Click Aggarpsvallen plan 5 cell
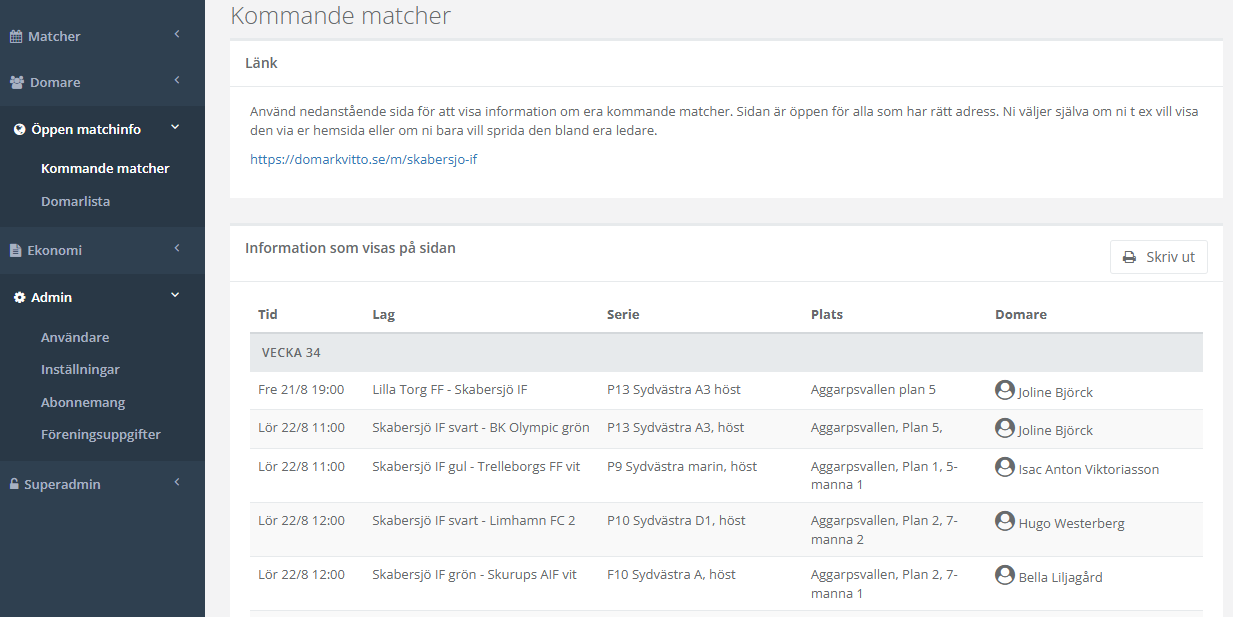Viewport: 1233px width, 617px height. (x=873, y=389)
